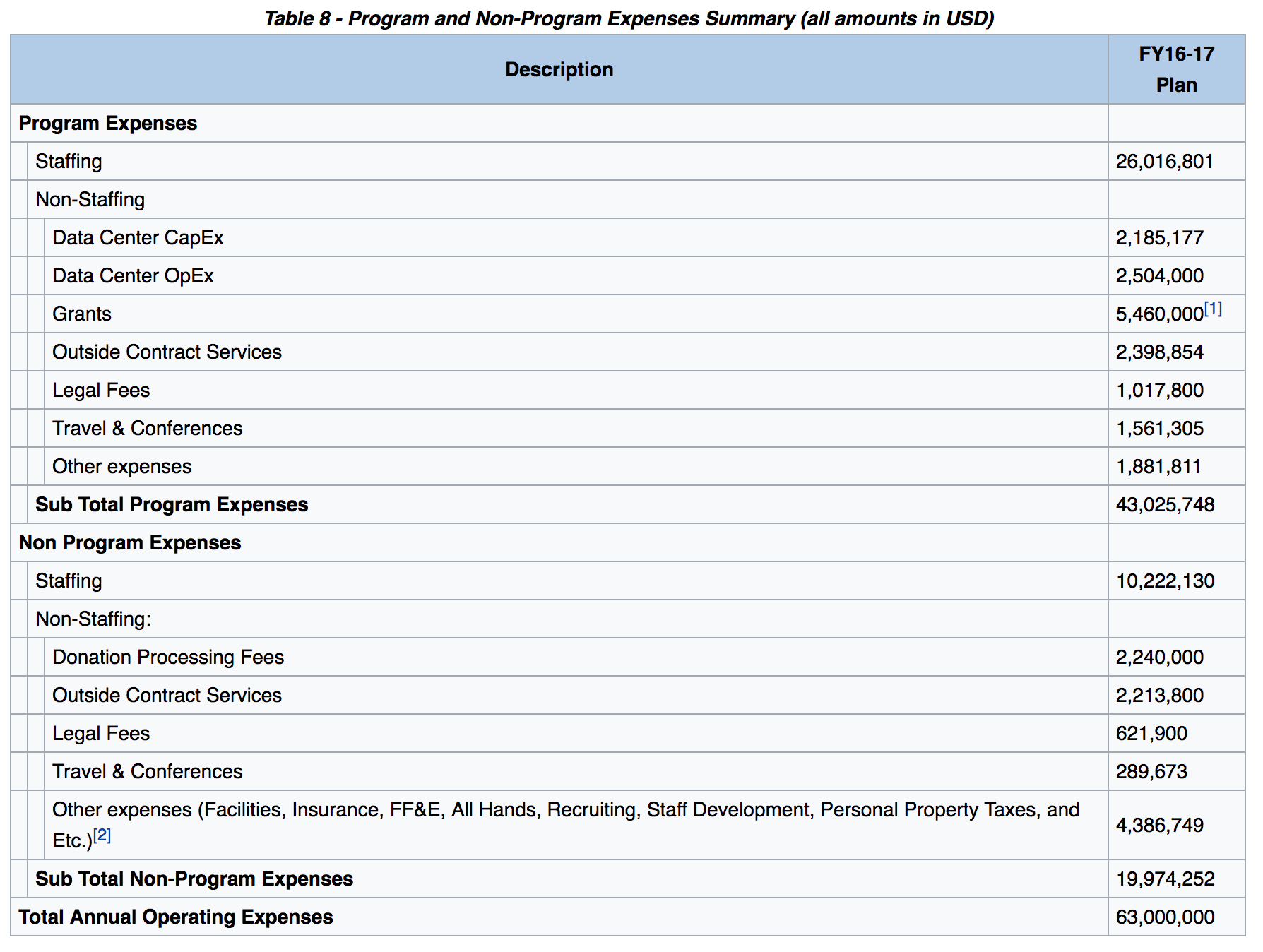Click the Data Center CapEx row label
Screen dimensions: 1263x952
138,237
